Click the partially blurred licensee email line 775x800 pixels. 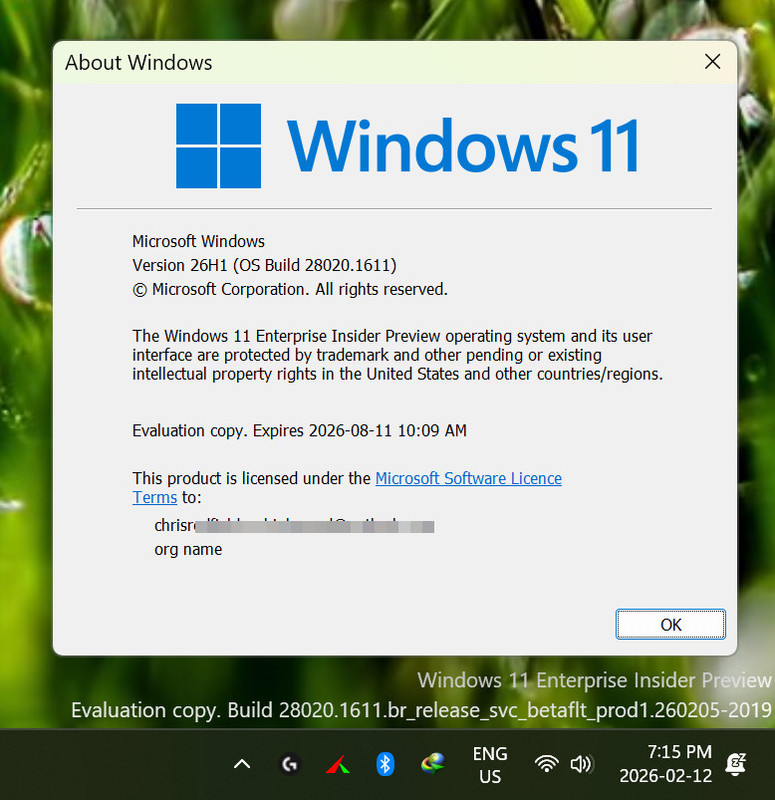tap(294, 526)
